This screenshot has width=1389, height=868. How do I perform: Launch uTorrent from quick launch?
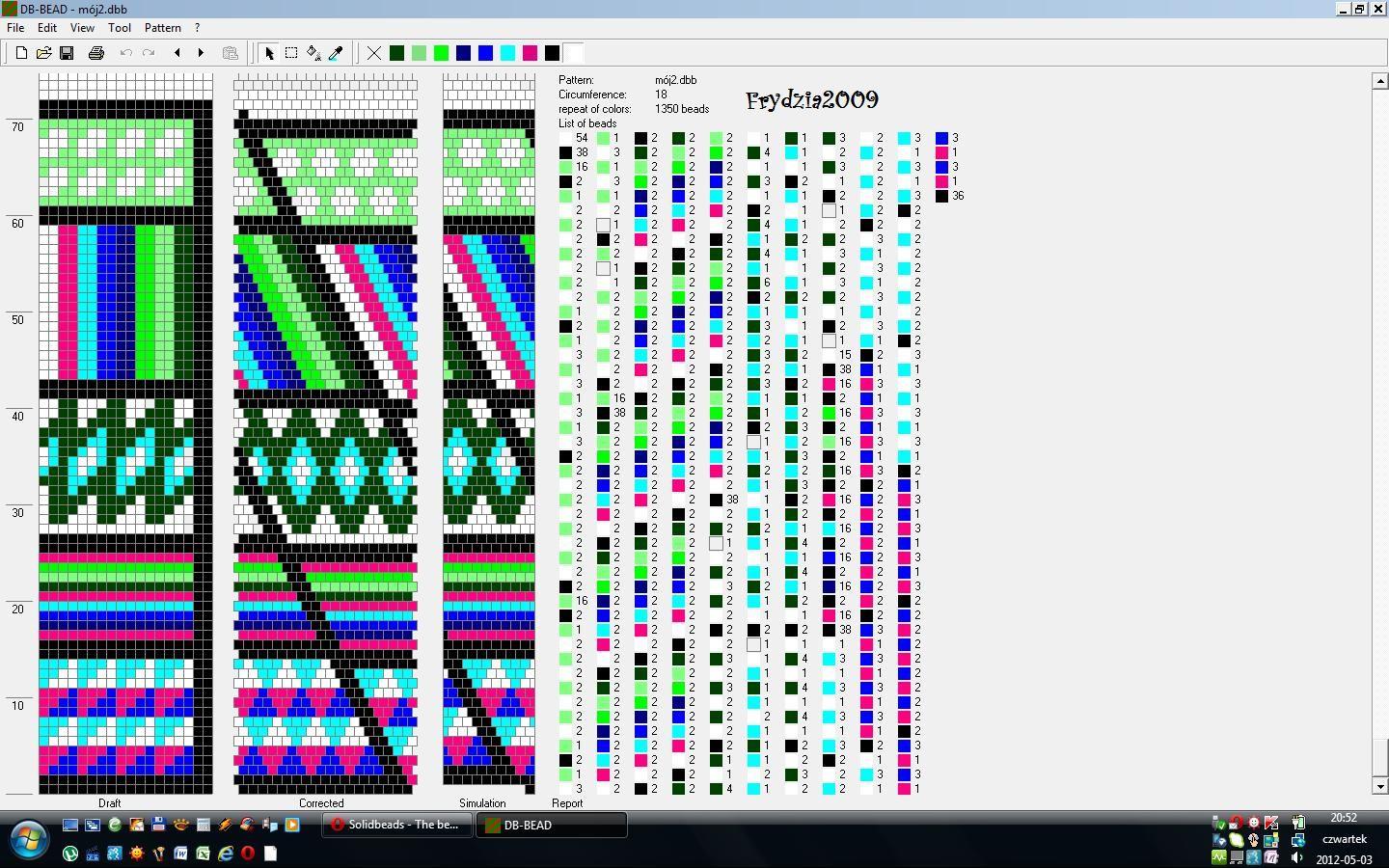(70, 854)
